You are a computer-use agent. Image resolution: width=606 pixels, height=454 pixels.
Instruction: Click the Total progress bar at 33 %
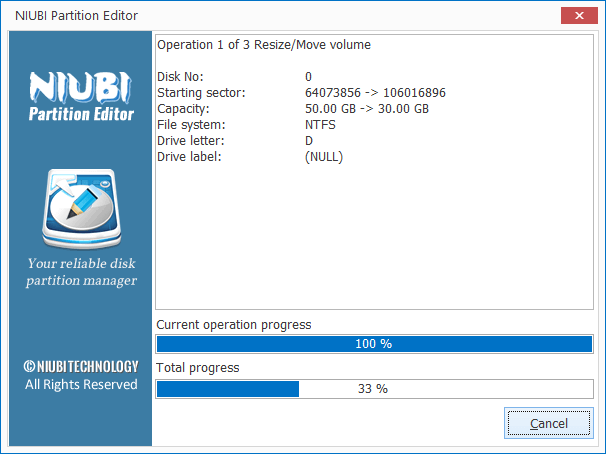[374, 389]
